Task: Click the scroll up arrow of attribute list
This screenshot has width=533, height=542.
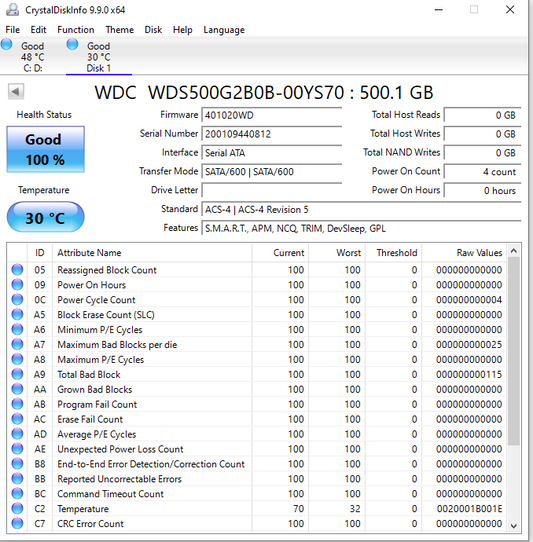Action: [514, 251]
